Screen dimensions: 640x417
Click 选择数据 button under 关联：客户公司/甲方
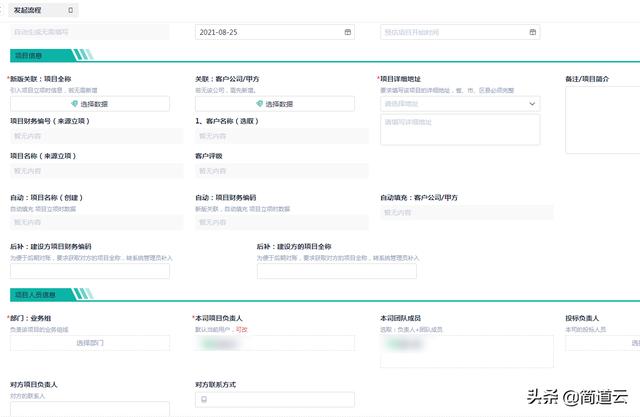[x=275, y=104]
